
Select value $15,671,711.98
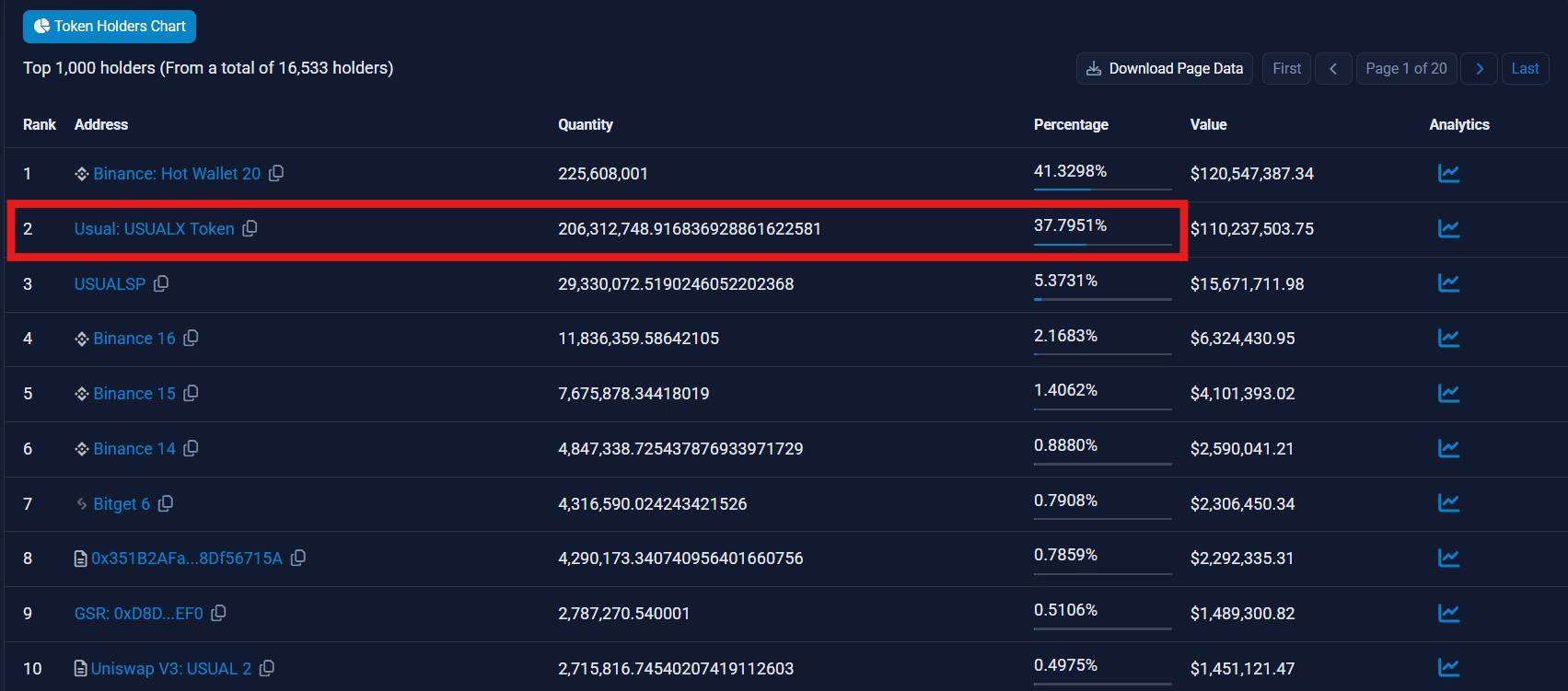[1247, 284]
